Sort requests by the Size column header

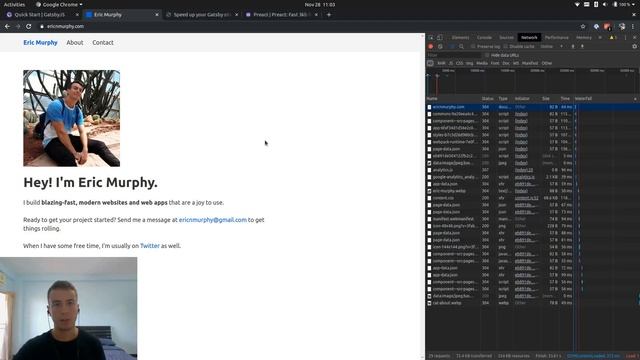point(546,98)
